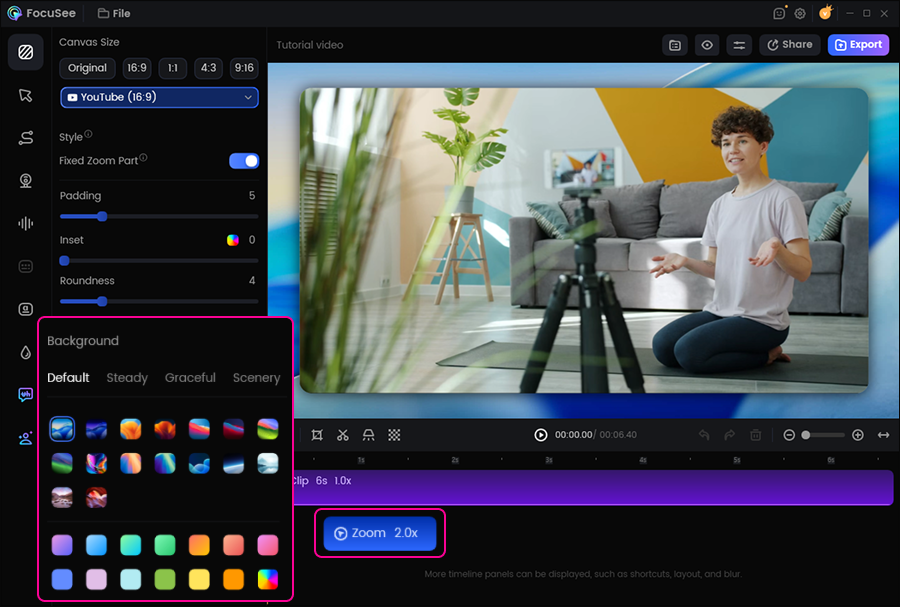The width and height of the screenshot is (900, 607).
Task: Disable the Fixed Zoom Part toggle
Action: click(x=244, y=161)
